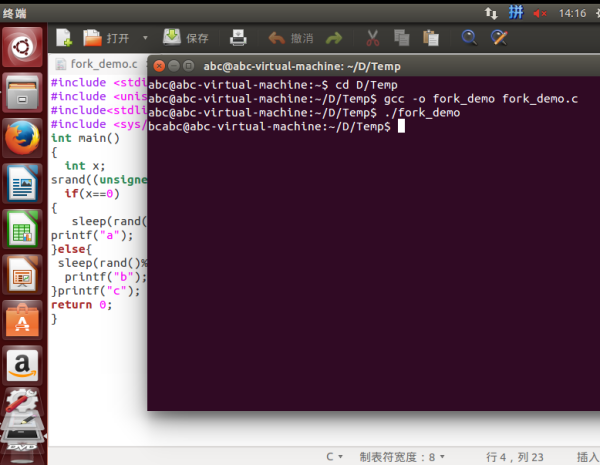
Task: Open Amazon launcher icon
Action: click(22, 366)
